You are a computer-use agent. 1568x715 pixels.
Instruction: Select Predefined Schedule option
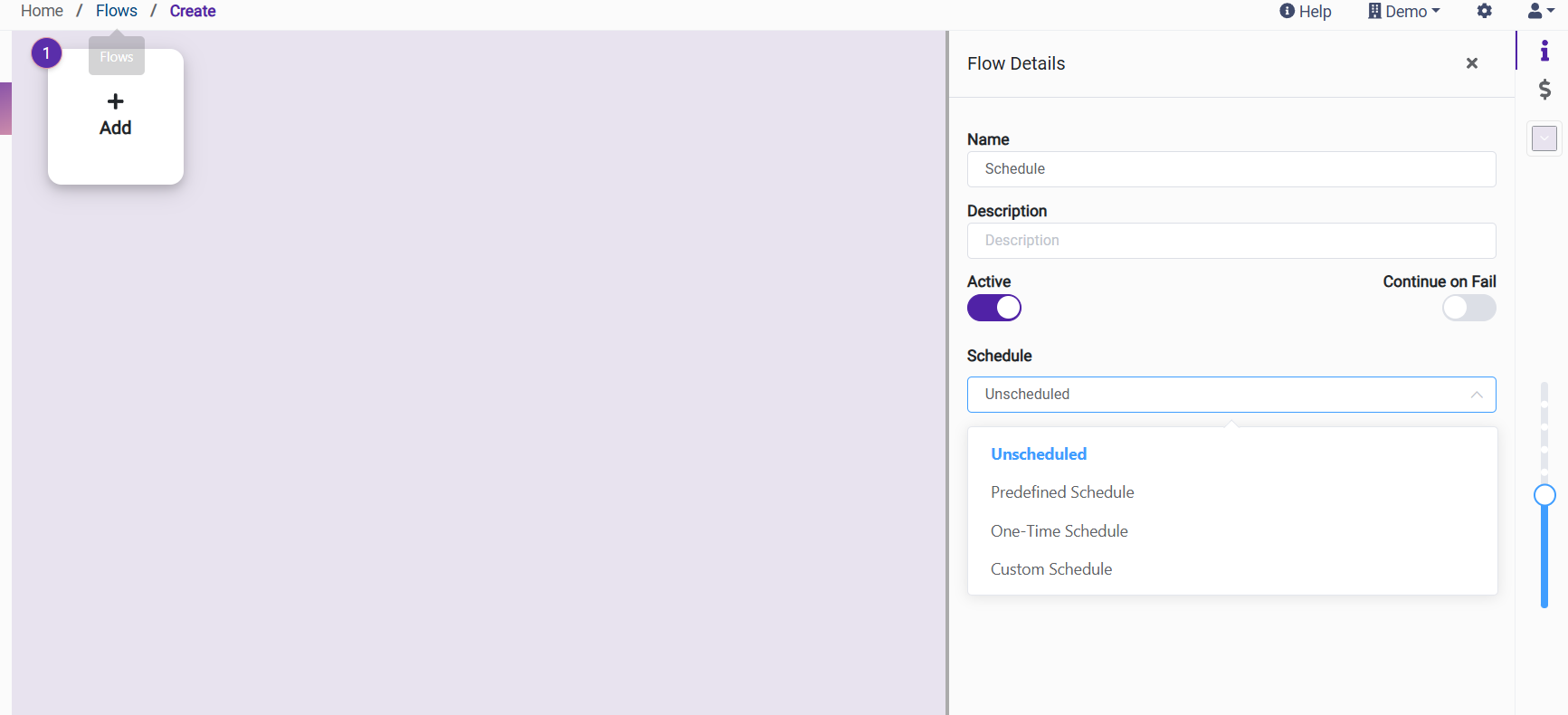coord(1061,492)
